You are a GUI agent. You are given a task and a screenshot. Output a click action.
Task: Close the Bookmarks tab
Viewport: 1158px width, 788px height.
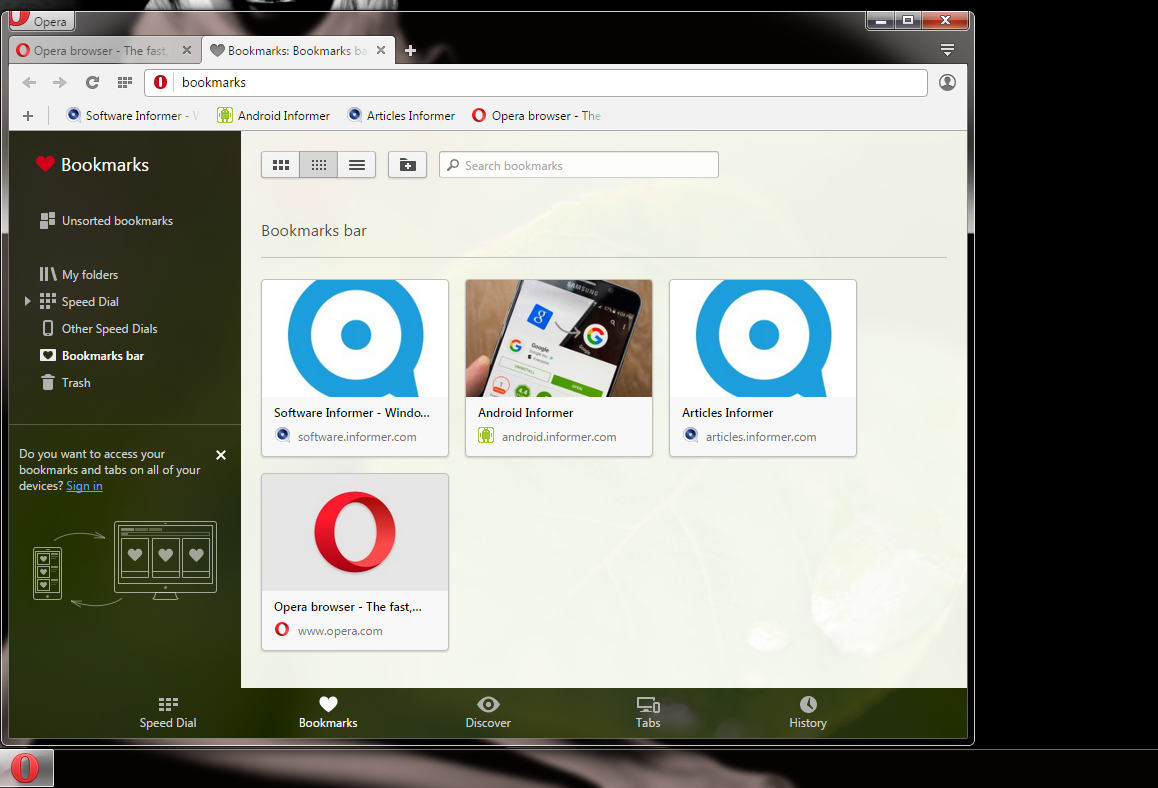381,50
